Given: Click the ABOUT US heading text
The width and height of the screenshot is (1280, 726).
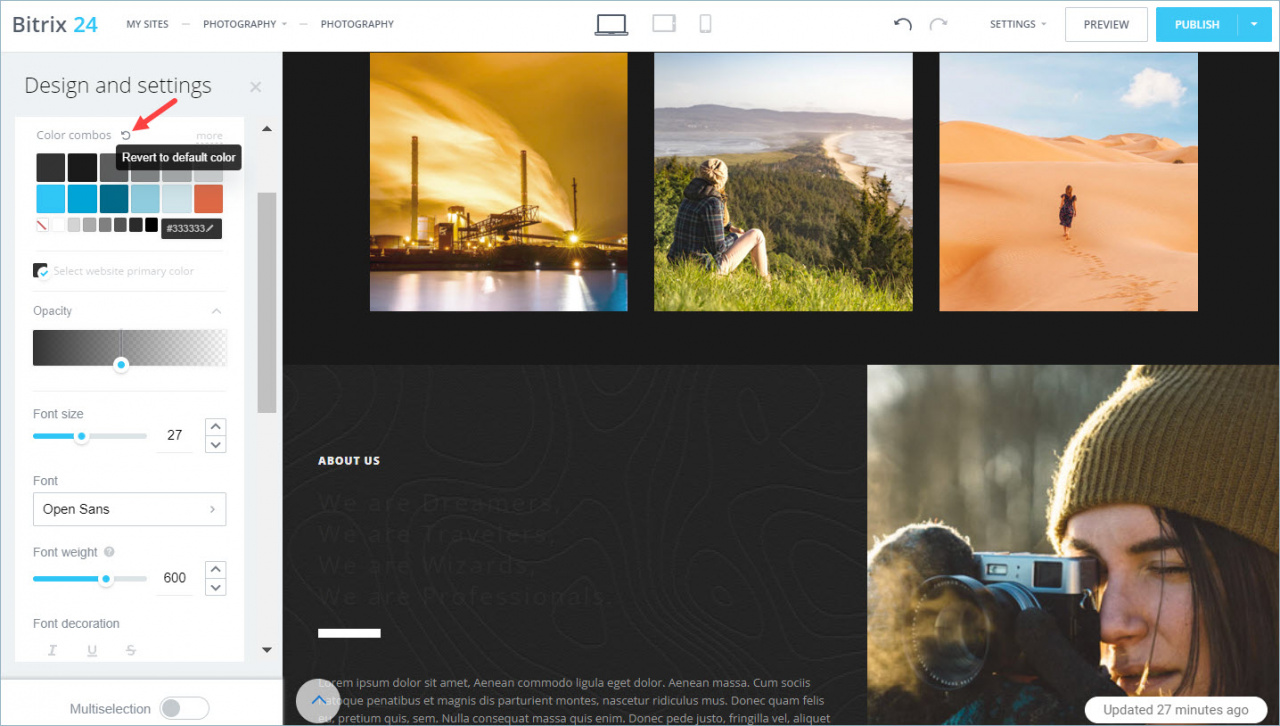Looking at the screenshot, I should (x=349, y=461).
